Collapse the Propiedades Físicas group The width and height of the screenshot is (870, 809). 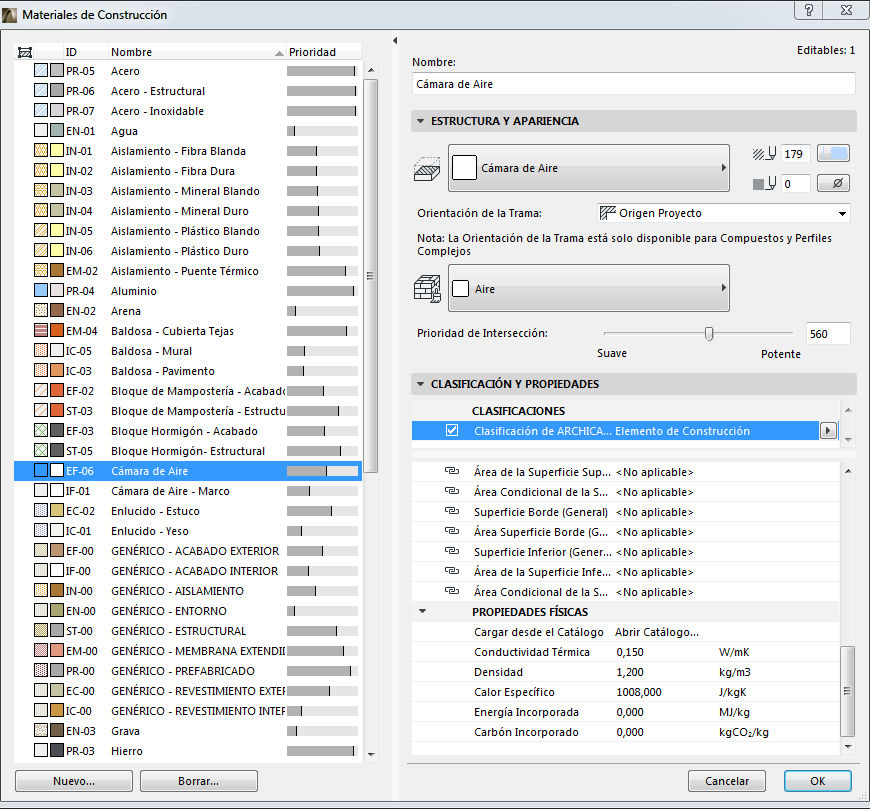423,612
